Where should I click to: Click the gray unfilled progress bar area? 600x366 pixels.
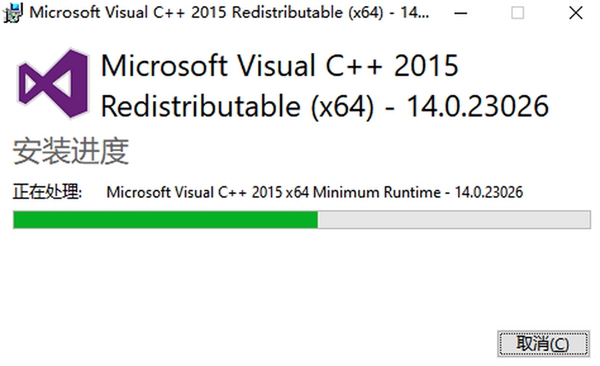[454, 220]
